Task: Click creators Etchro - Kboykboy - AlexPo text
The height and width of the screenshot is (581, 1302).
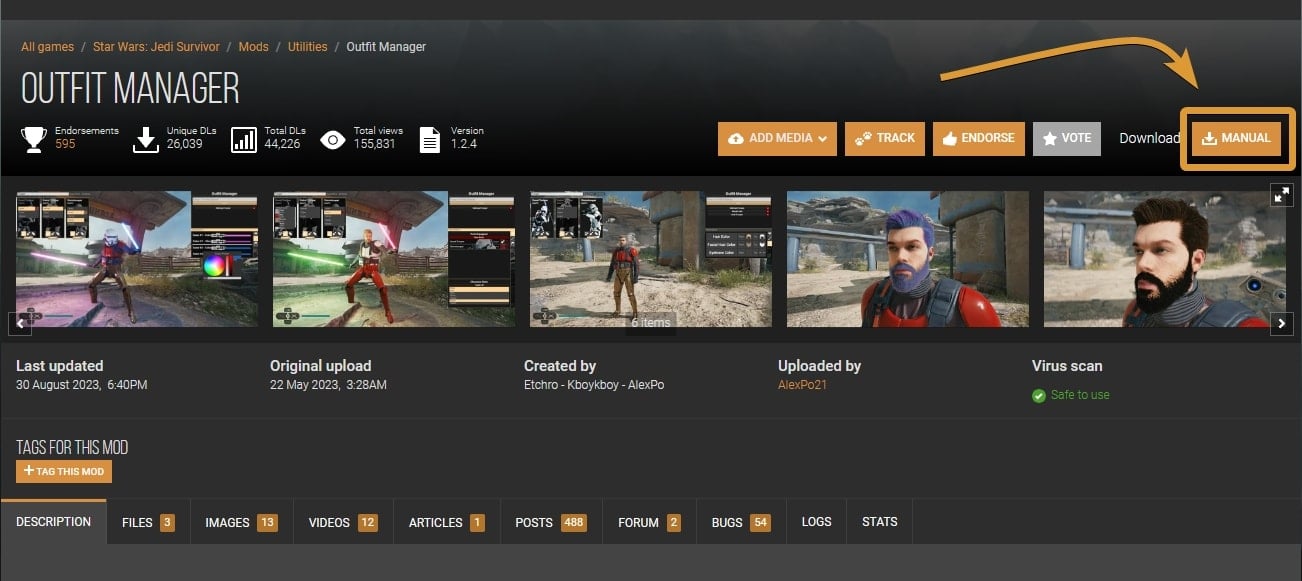Action: 594,385
